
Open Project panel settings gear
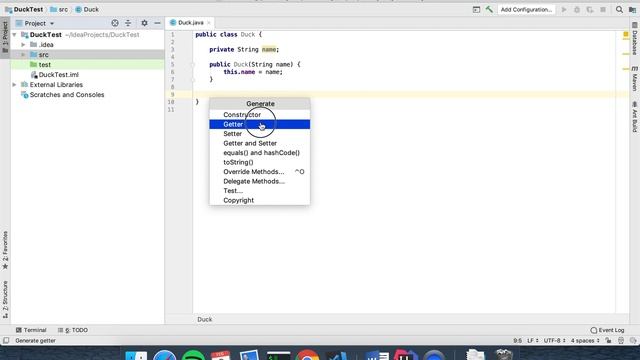click(144, 23)
